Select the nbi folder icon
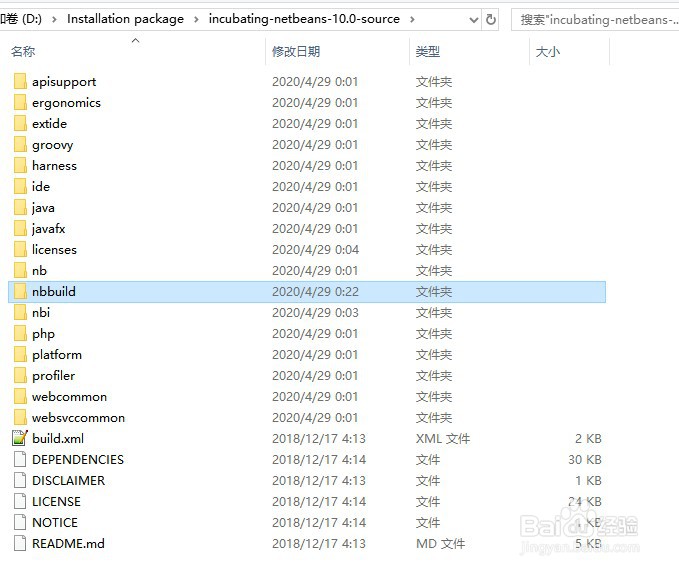 20,313
